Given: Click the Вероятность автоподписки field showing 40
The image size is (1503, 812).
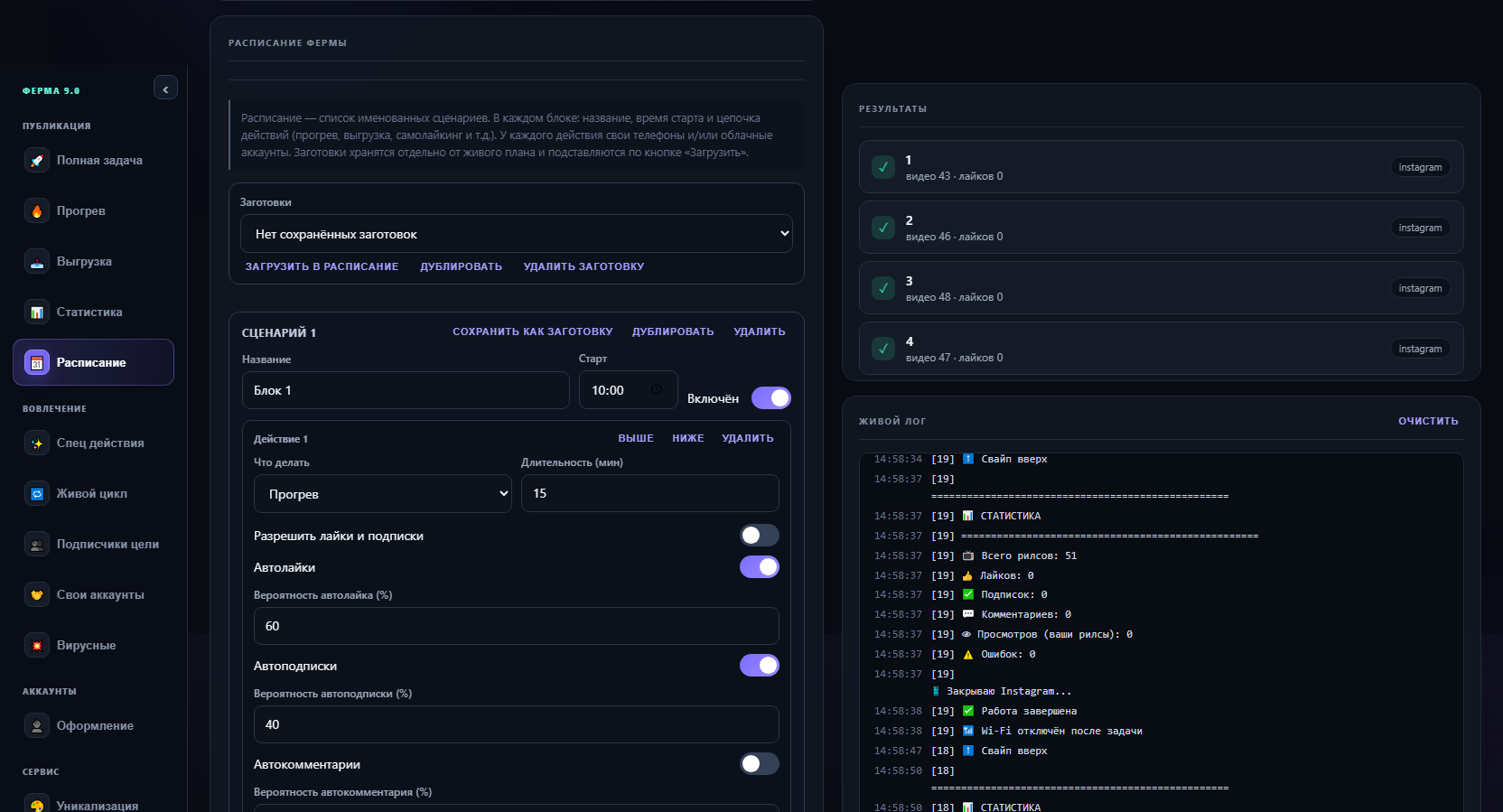Looking at the screenshot, I should pos(517,724).
